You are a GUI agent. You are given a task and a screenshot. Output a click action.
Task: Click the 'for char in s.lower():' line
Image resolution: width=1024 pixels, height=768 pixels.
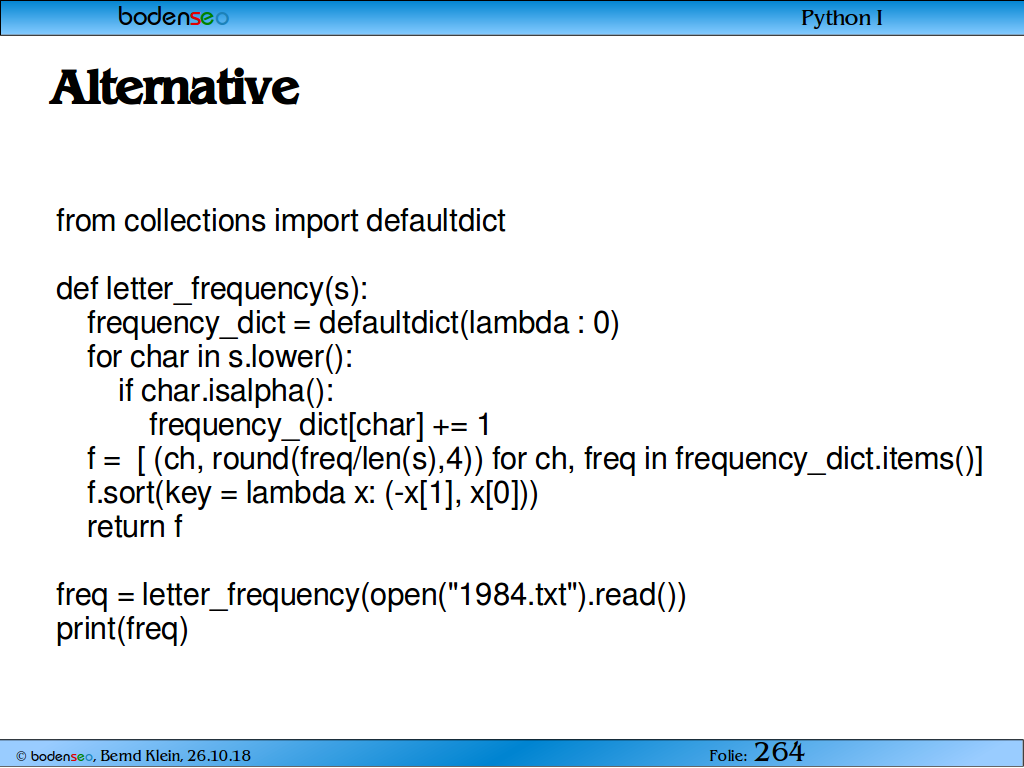tap(220, 357)
